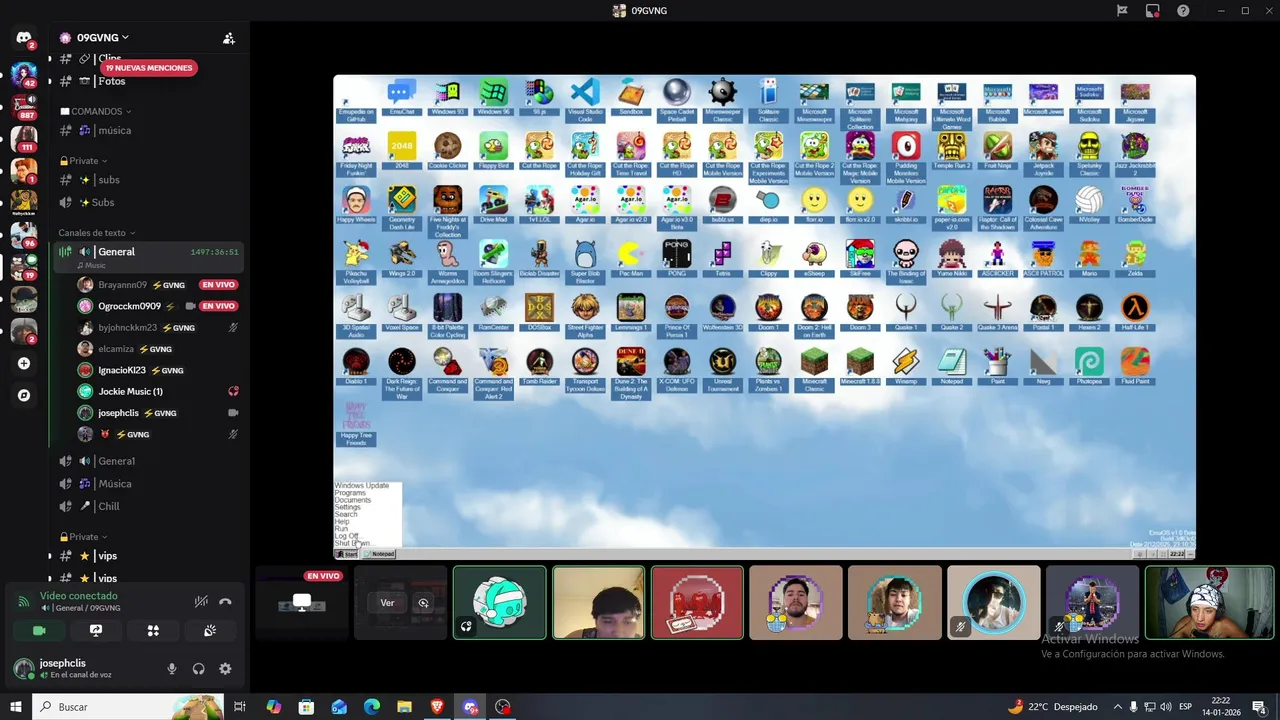Click the Fruit Ninja icon in stream
The width and height of the screenshot is (1280, 720).
997,150
